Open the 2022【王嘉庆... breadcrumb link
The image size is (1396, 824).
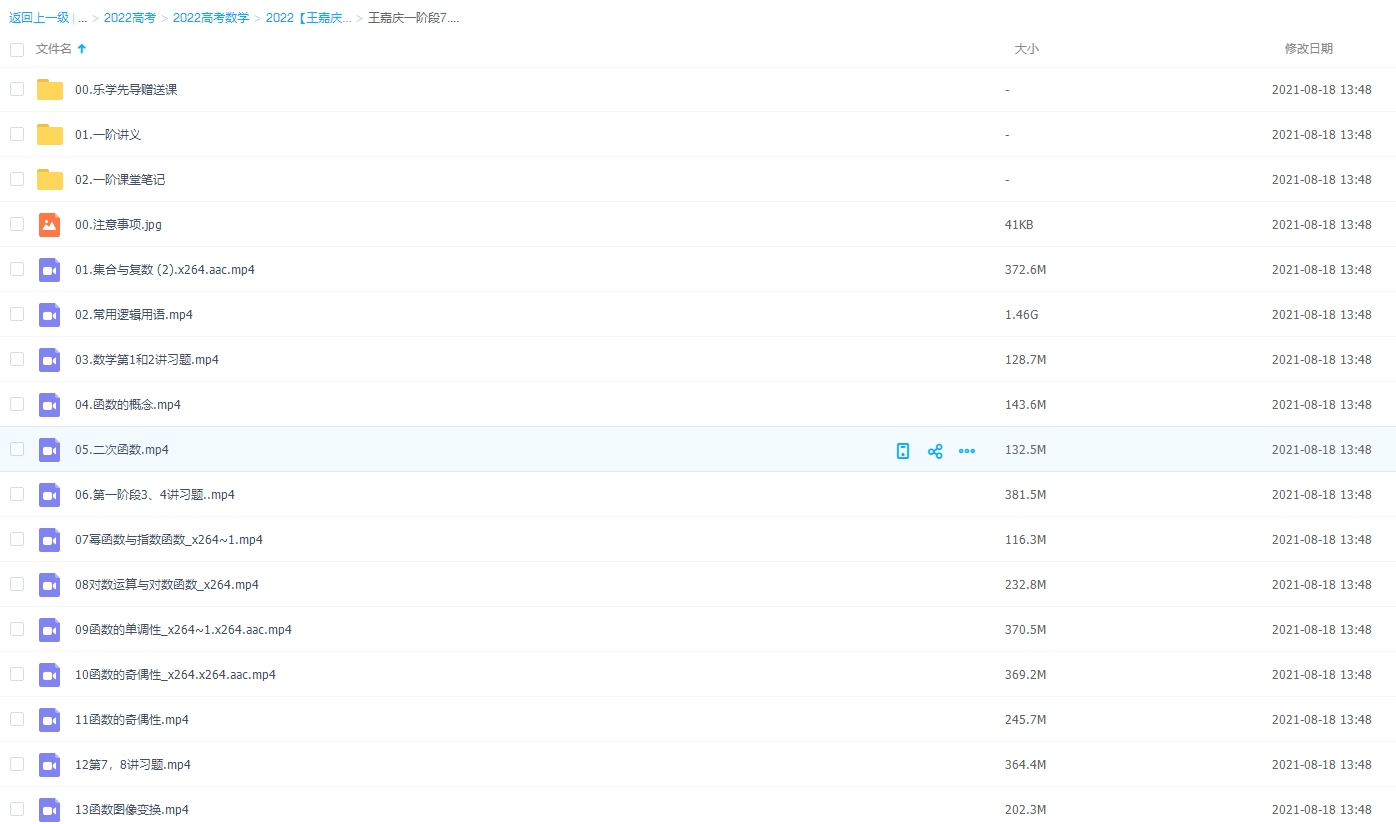[308, 18]
